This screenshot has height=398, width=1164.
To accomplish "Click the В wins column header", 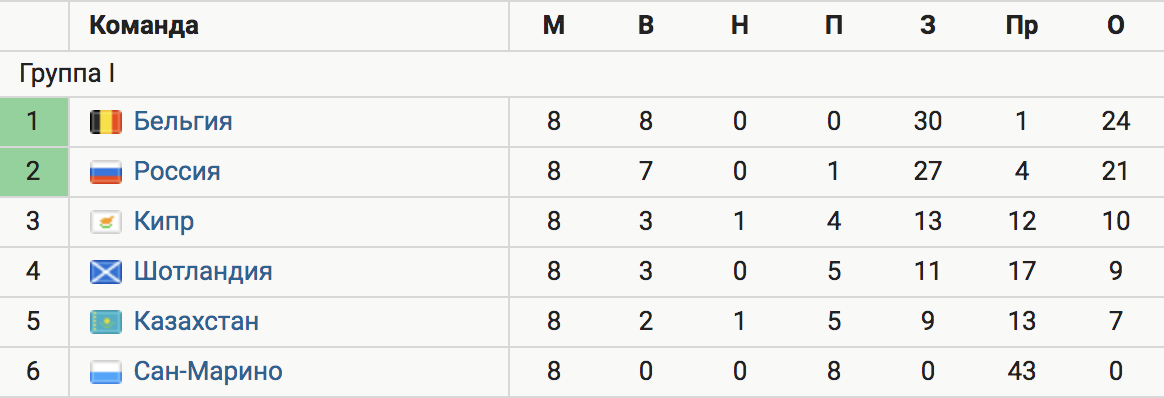I will point(646,26).
